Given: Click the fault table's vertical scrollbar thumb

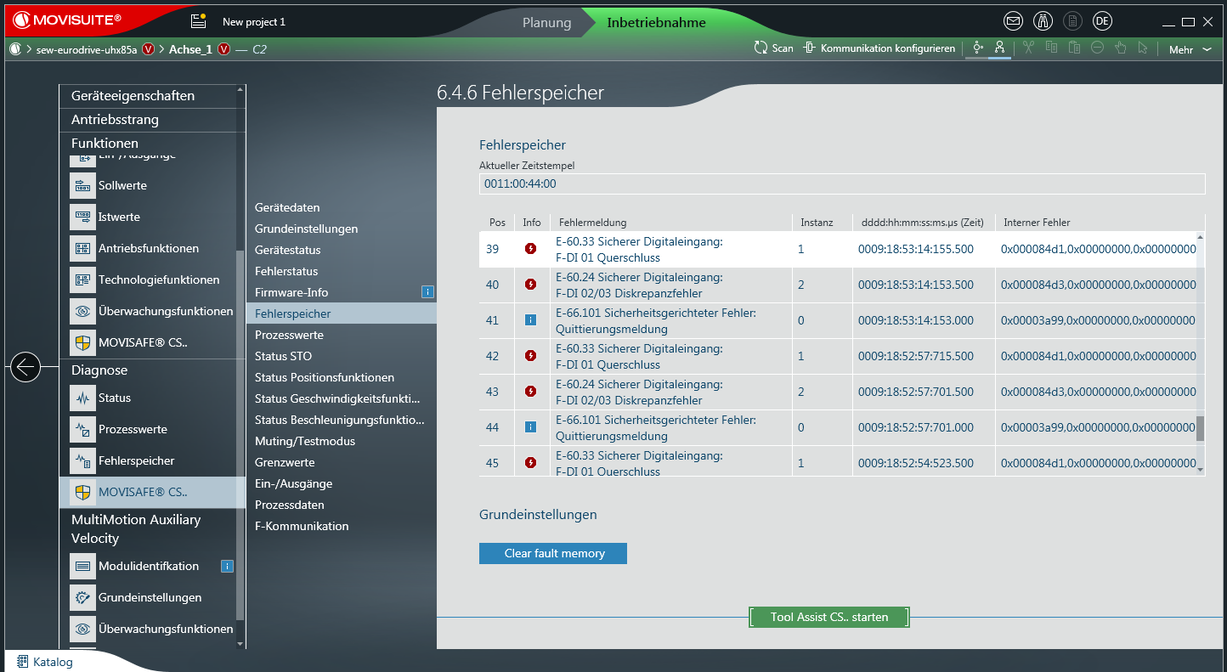Looking at the screenshot, I should point(1200,428).
